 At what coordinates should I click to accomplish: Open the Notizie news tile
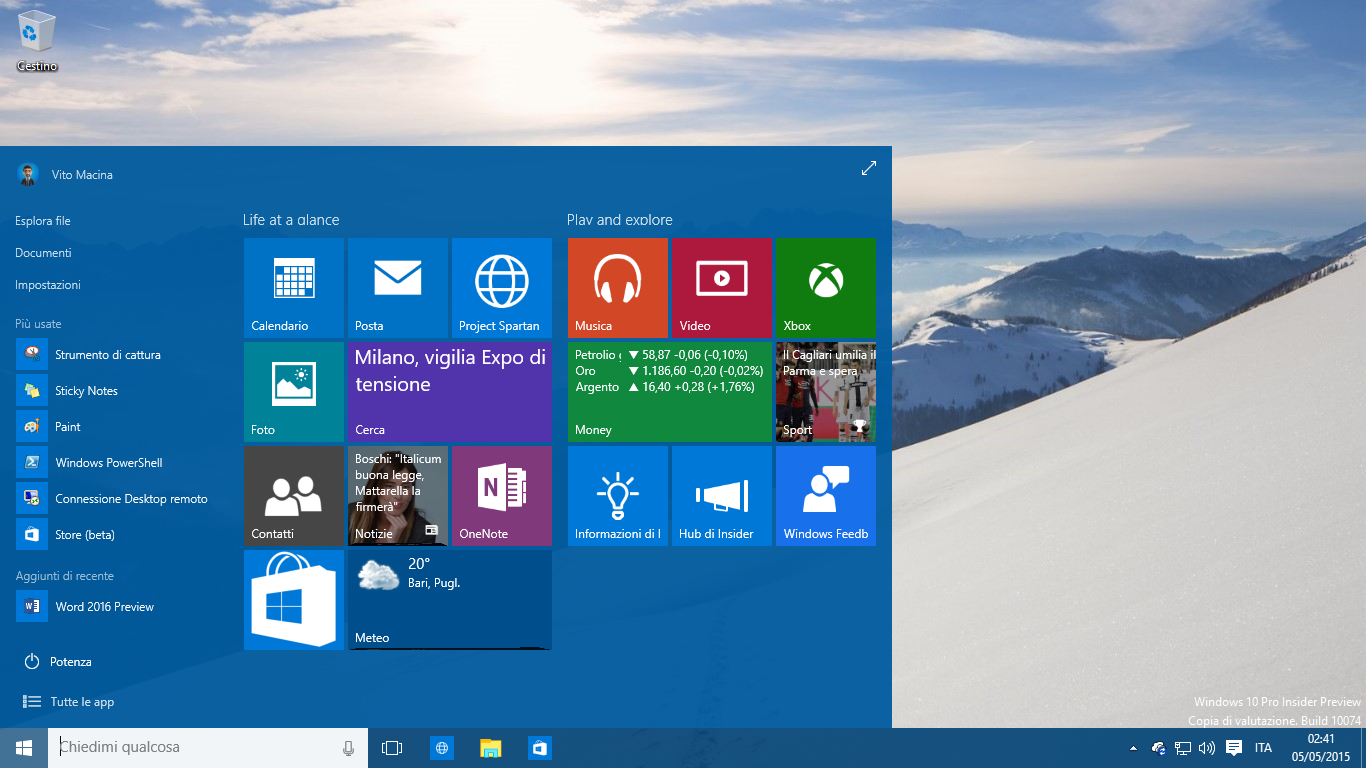pyautogui.click(x=398, y=496)
